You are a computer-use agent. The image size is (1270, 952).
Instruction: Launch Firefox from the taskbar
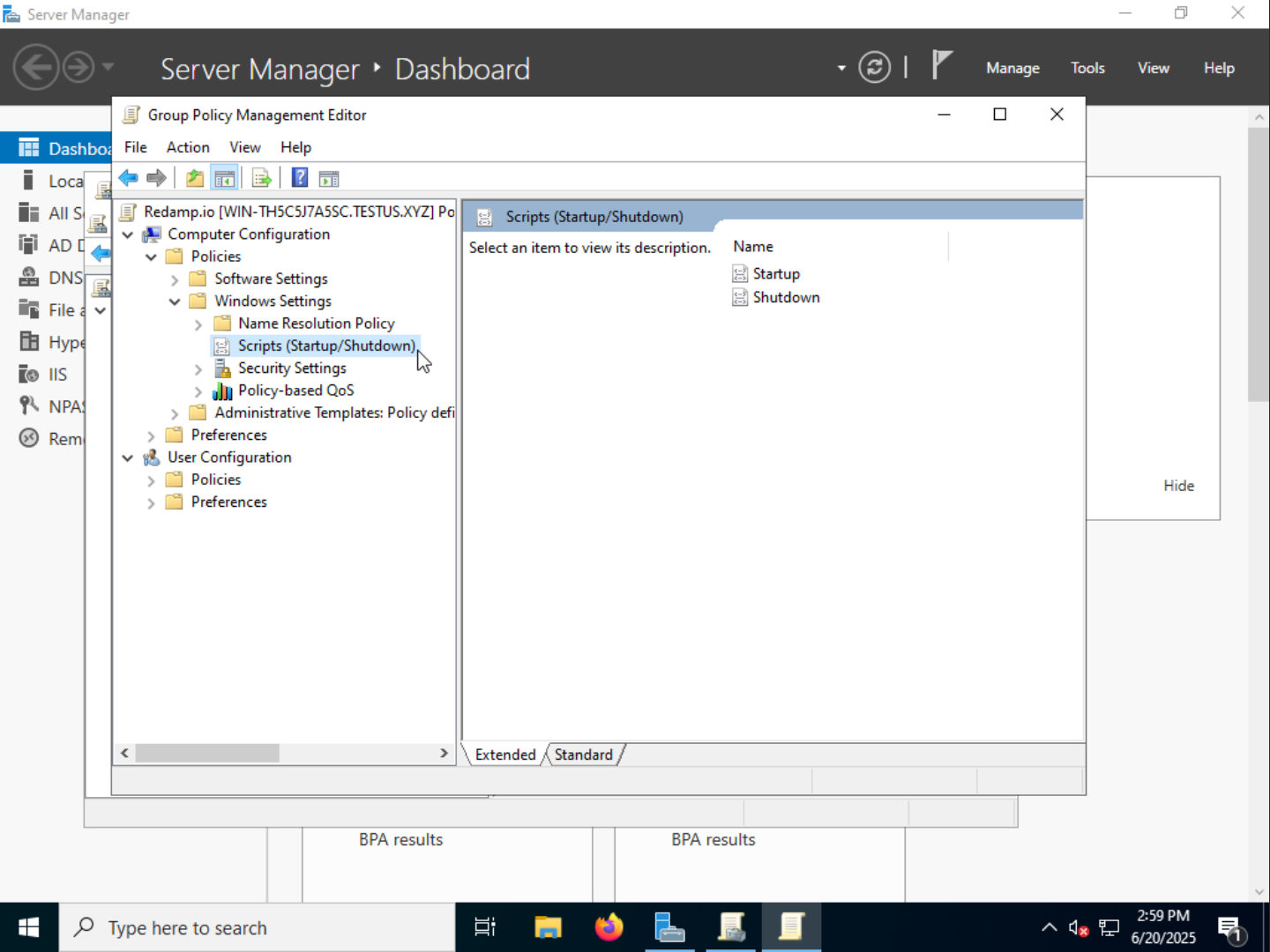point(609,927)
